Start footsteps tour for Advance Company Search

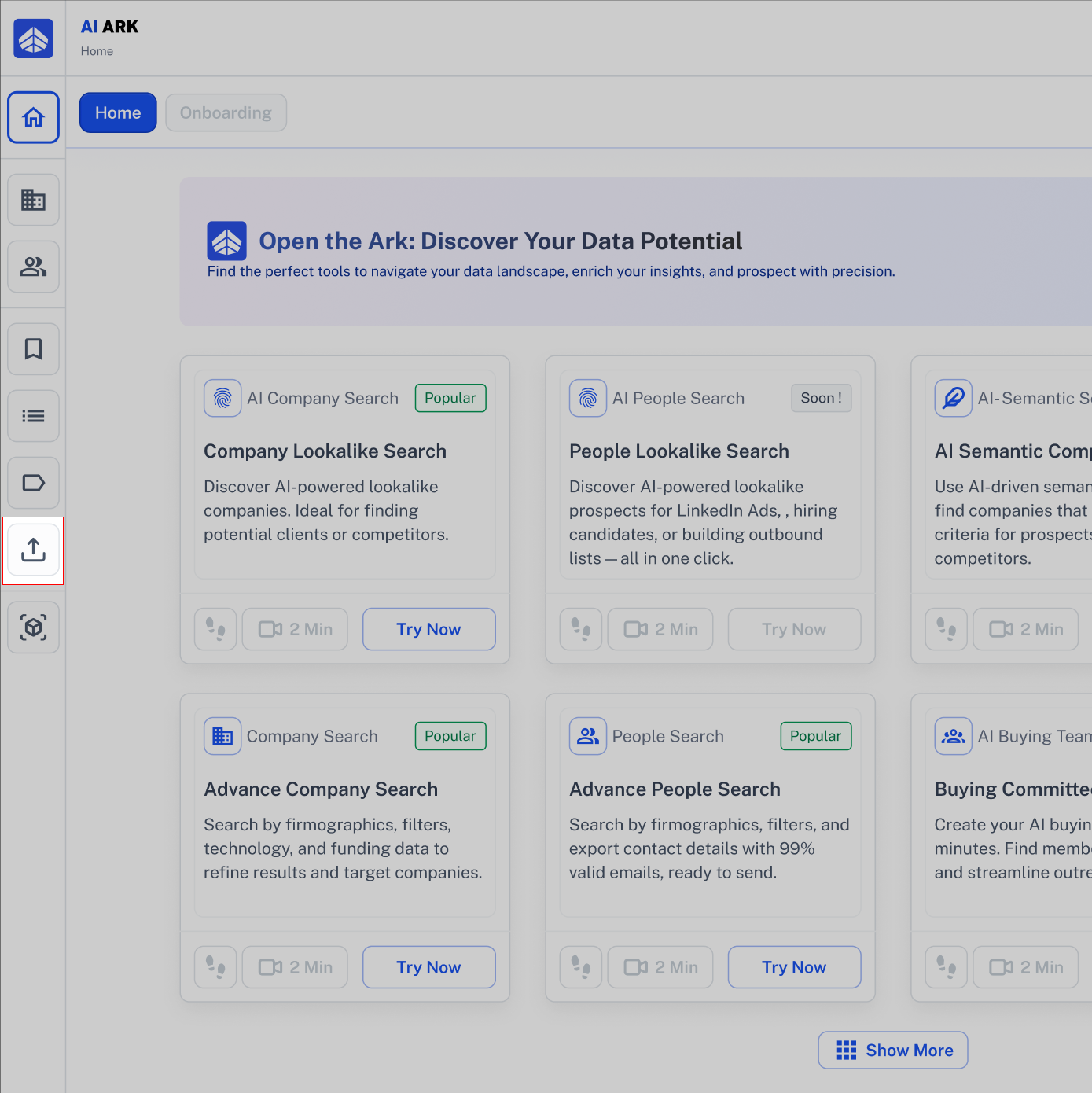(x=215, y=968)
